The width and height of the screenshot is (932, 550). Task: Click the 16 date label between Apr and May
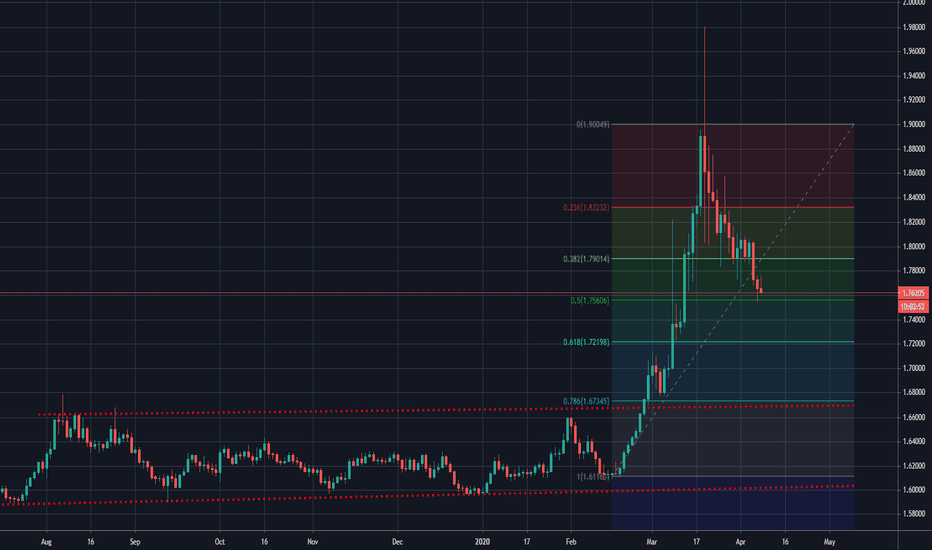(785, 542)
